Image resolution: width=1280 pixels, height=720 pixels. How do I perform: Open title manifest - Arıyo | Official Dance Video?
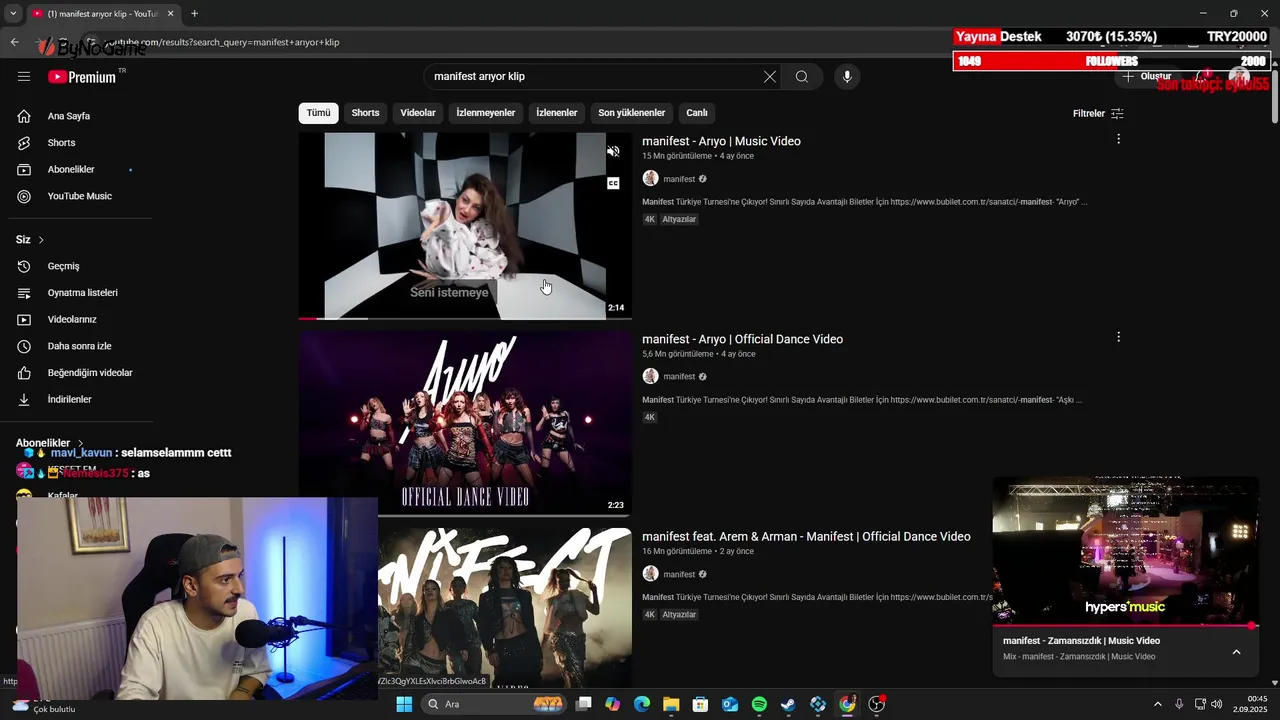pos(742,339)
